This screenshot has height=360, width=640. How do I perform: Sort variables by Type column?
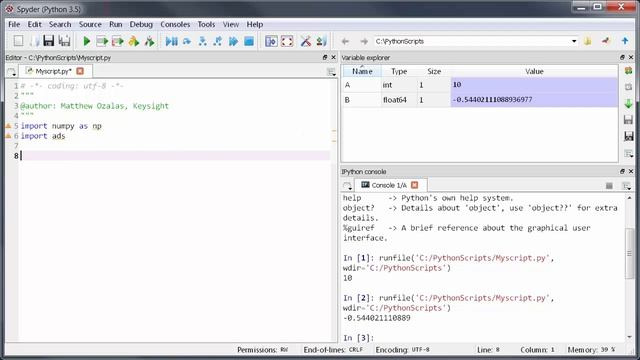tap(399, 71)
